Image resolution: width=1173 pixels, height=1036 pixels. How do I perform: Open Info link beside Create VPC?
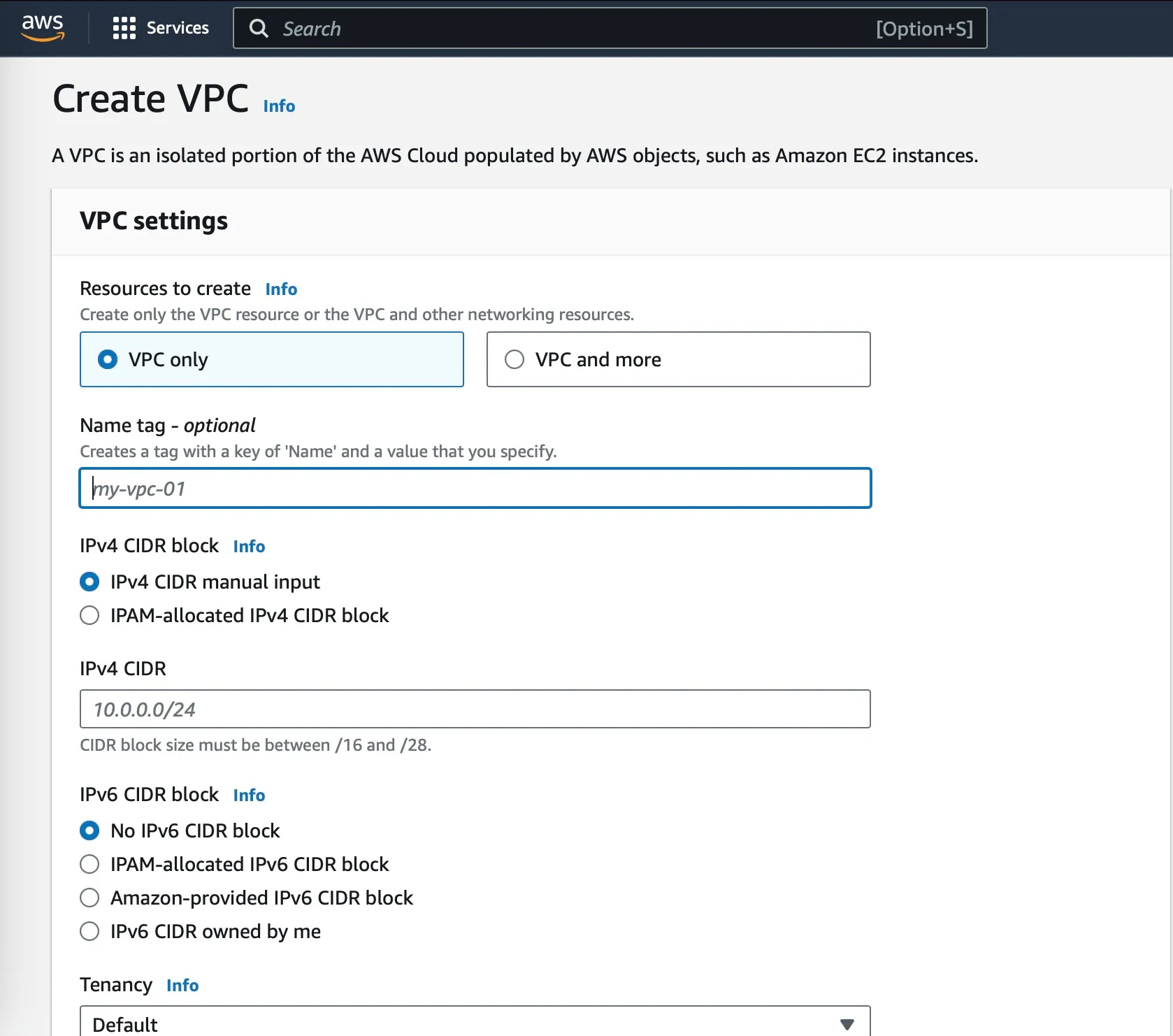(x=279, y=106)
